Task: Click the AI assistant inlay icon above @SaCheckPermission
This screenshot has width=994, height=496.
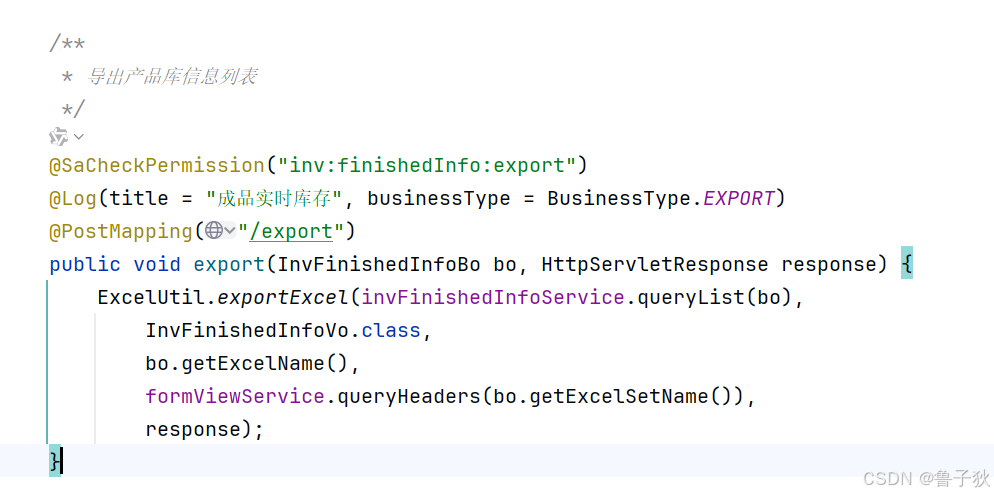Action: 59,136
